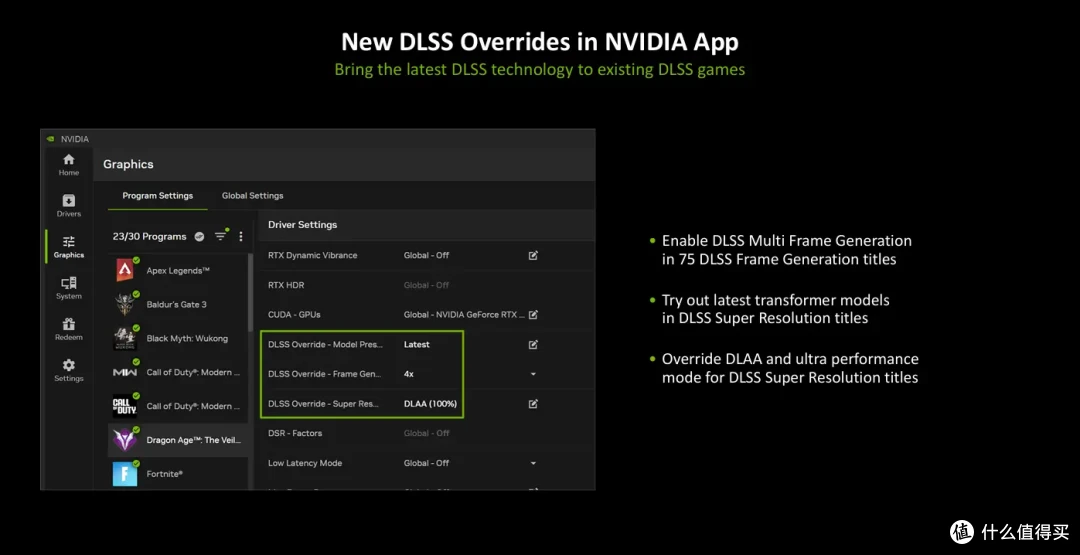This screenshot has width=1080, height=555.
Task: Open the three-dot more options menu
Action: tap(240, 236)
